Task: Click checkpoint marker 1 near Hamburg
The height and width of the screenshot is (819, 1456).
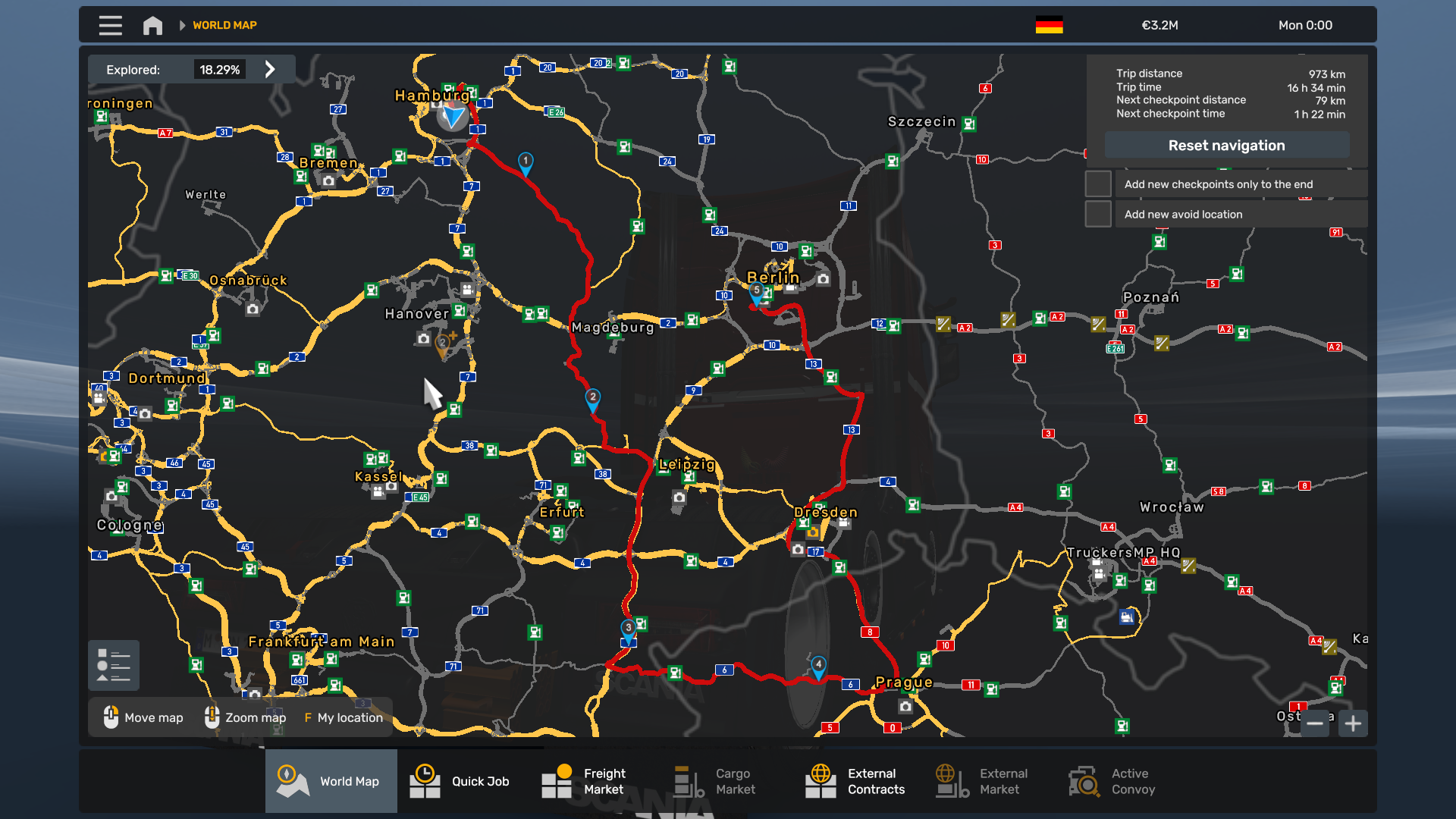Action: pyautogui.click(x=526, y=162)
